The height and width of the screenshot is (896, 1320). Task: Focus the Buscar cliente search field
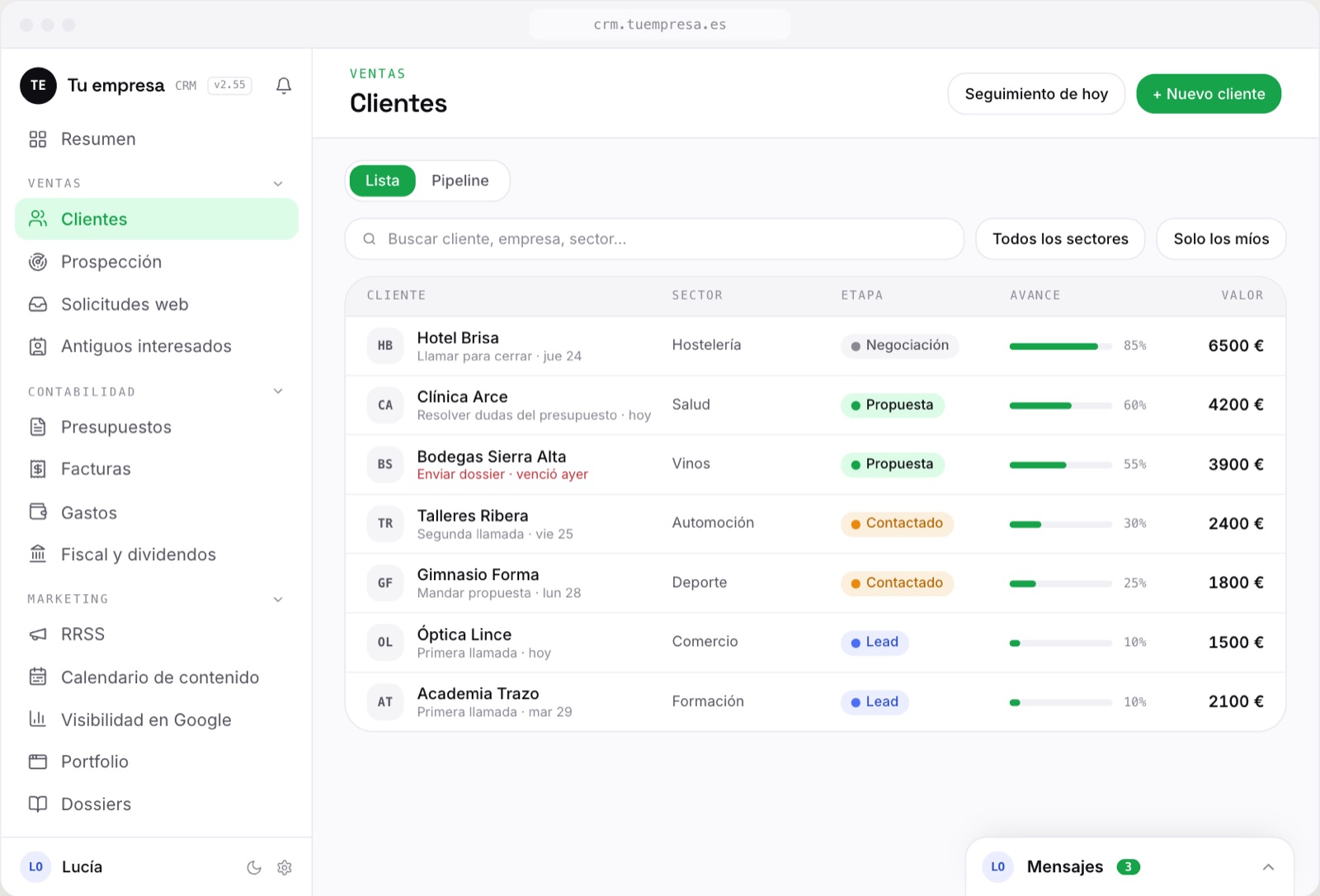point(654,239)
